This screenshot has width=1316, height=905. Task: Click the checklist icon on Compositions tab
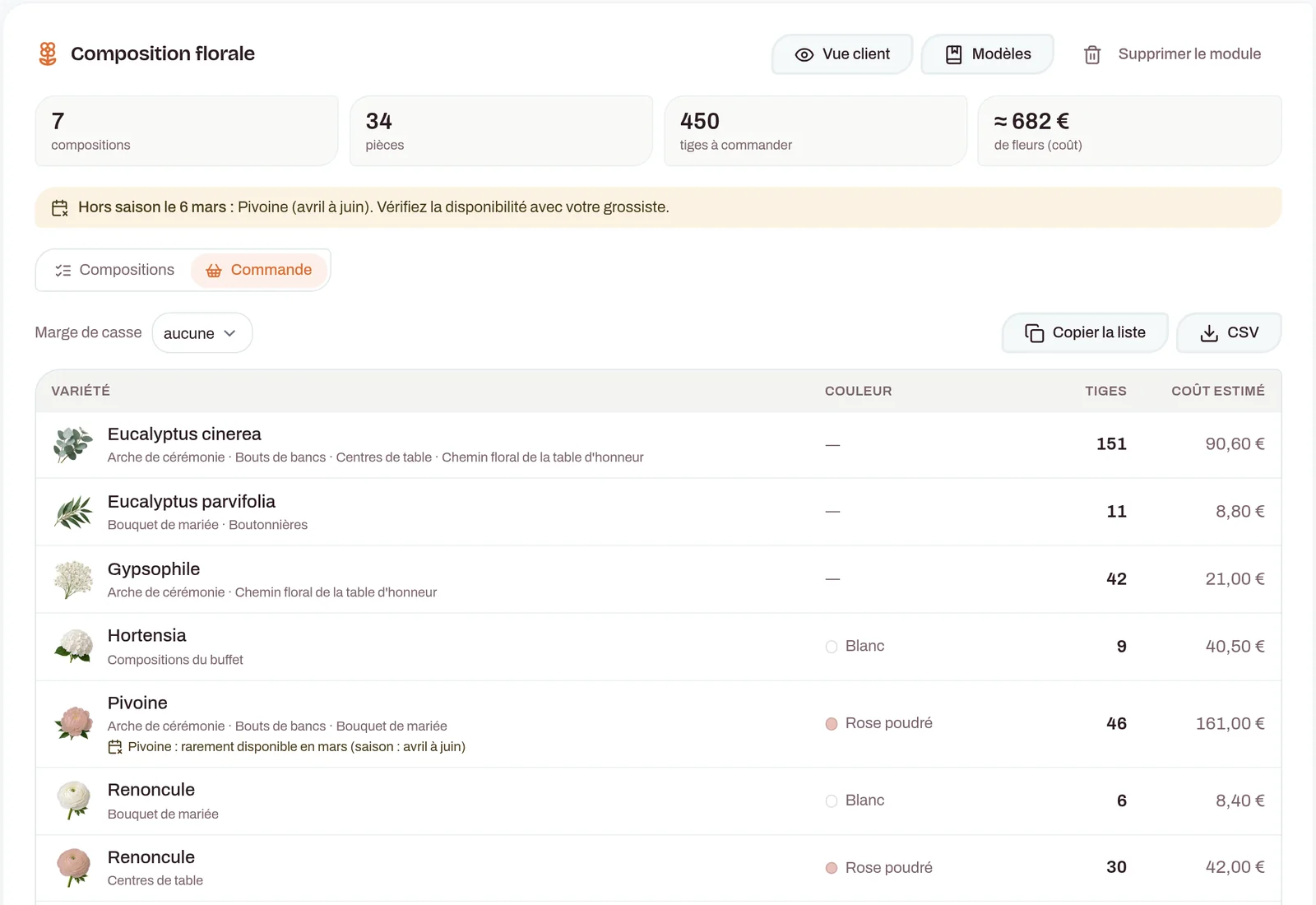pyautogui.click(x=63, y=271)
